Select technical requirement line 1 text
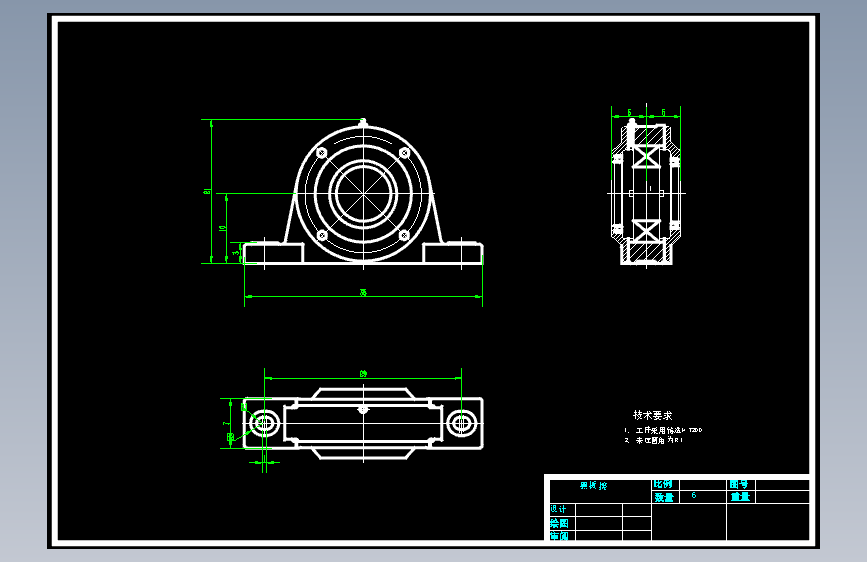This screenshot has height=562, width=867. [x=664, y=430]
